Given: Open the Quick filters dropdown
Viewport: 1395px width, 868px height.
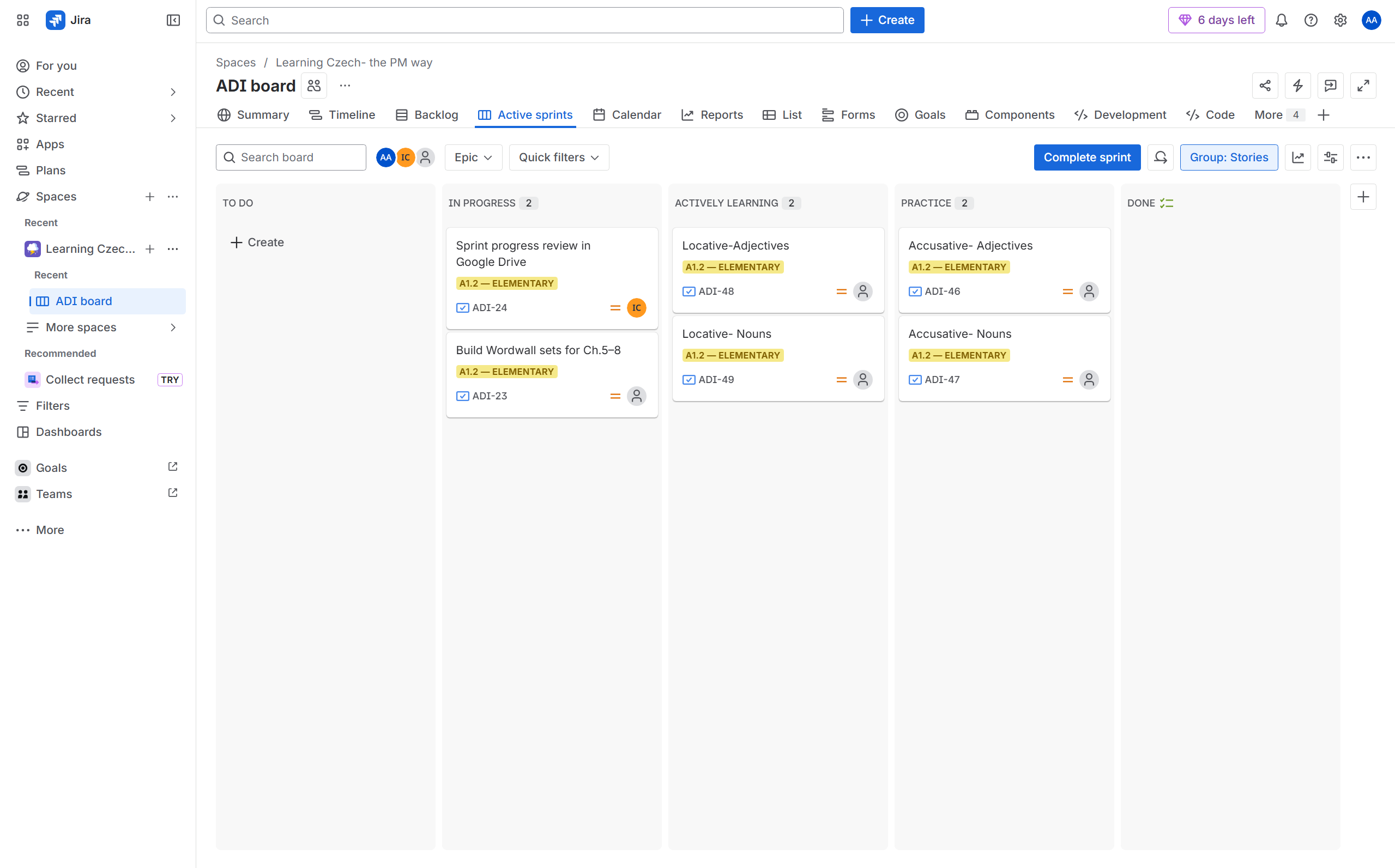Looking at the screenshot, I should click(558, 157).
